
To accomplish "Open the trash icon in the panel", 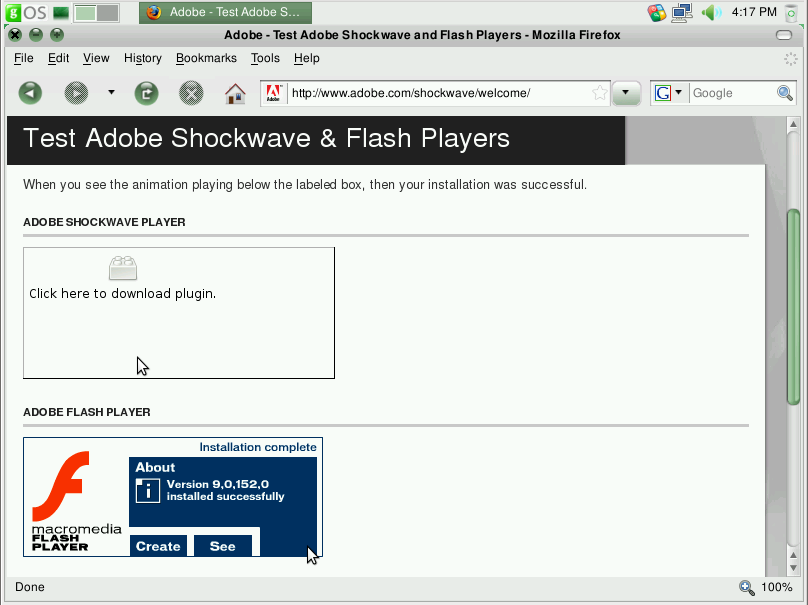I will coord(791,12).
